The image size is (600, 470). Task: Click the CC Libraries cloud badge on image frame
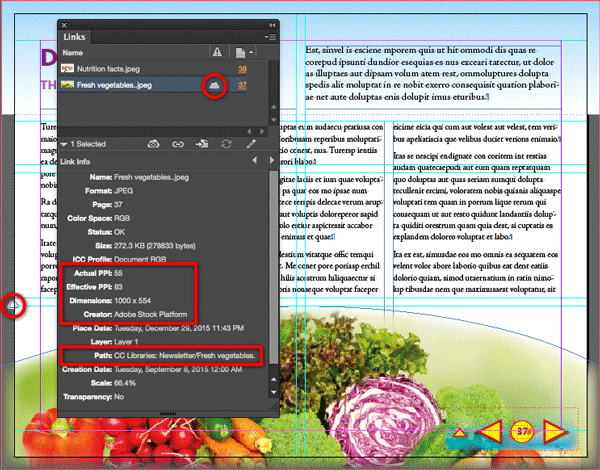(x=13, y=305)
